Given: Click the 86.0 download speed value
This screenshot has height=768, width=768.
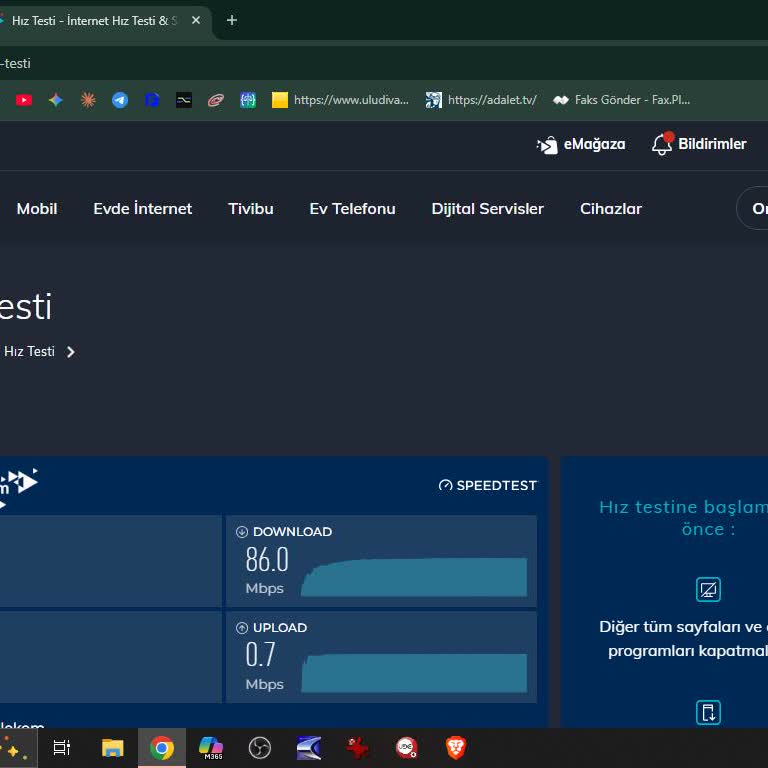Looking at the screenshot, I should 267,559.
